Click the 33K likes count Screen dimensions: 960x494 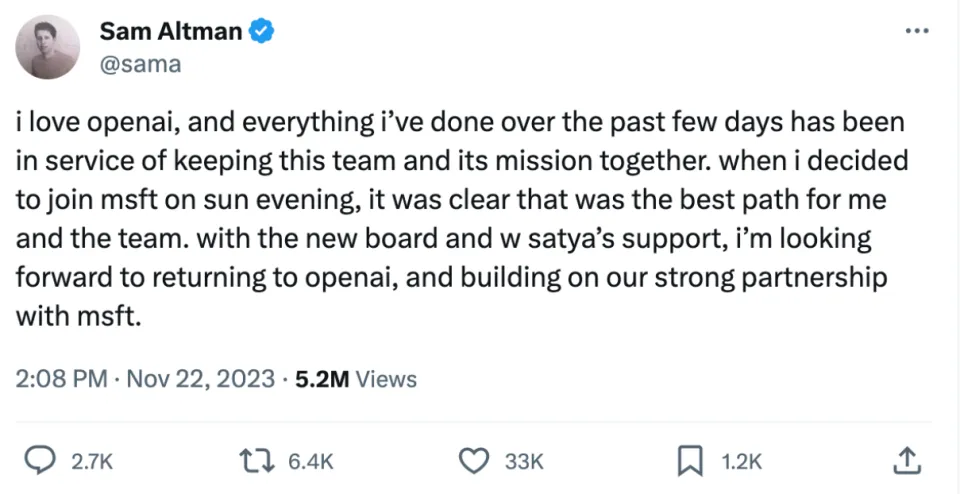point(524,461)
